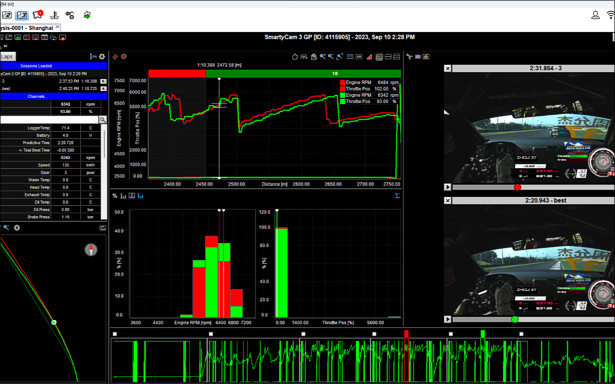Open the notifications icon with red badge
The height and width of the screenshot is (384, 615).
pyautogui.click(x=38, y=15)
